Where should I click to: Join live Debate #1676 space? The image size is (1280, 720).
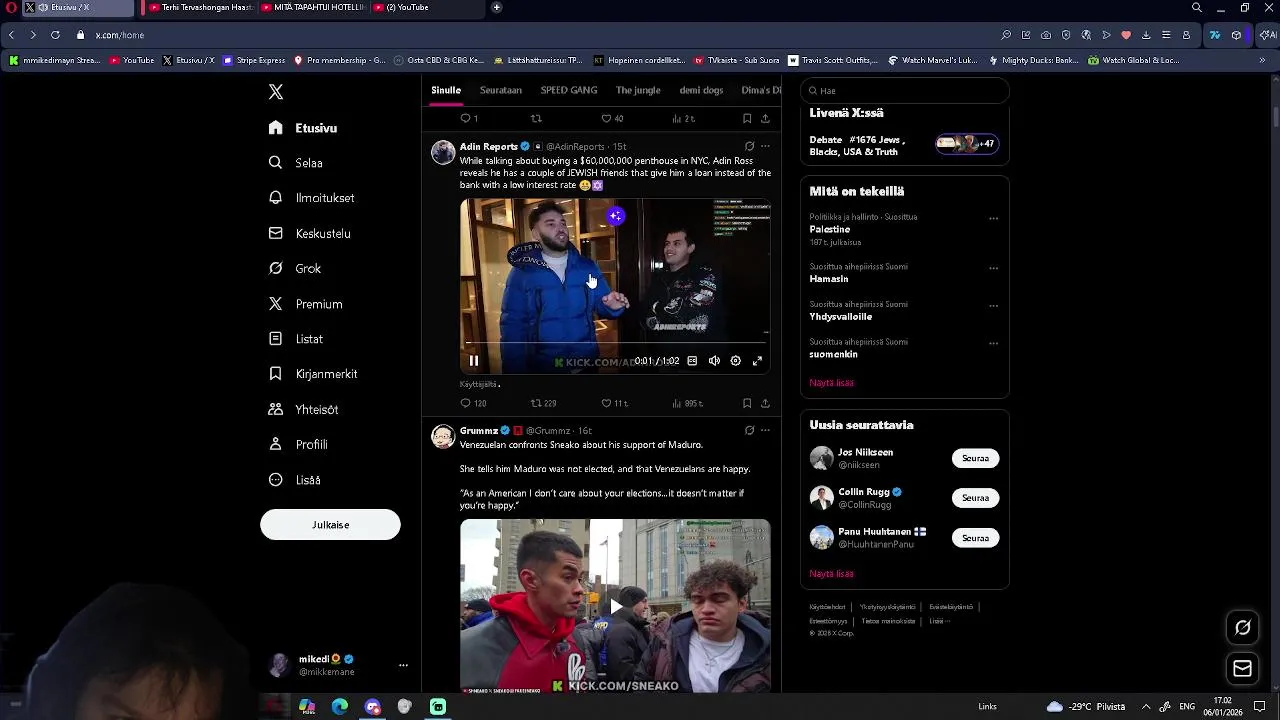click(x=904, y=146)
